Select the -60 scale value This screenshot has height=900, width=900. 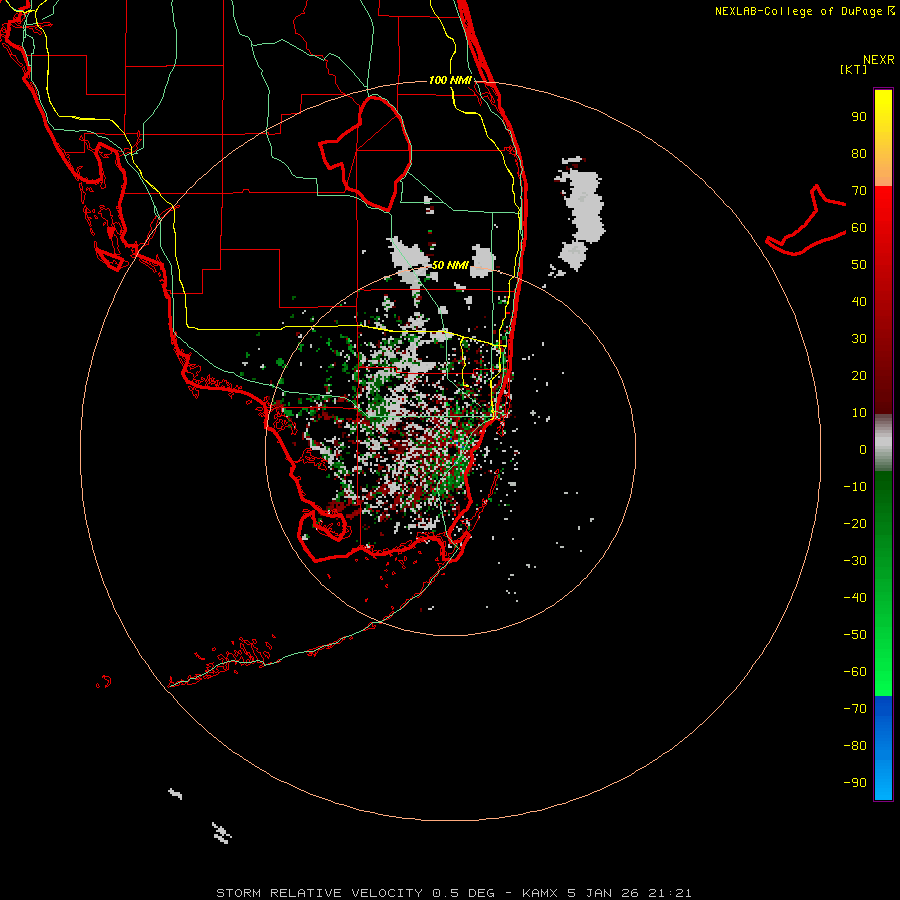pos(855,672)
